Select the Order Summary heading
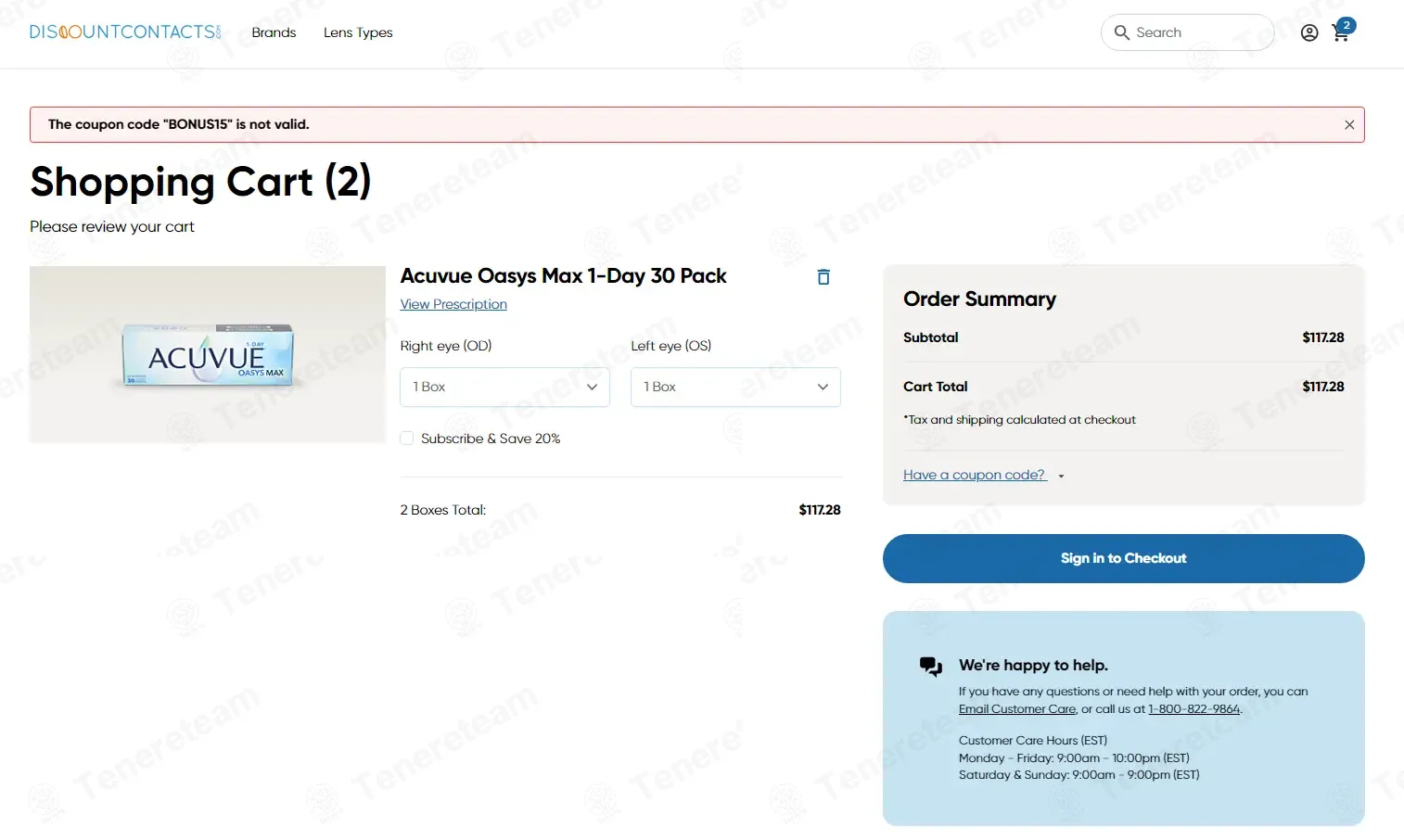The height and width of the screenshot is (840, 1404). (x=979, y=299)
